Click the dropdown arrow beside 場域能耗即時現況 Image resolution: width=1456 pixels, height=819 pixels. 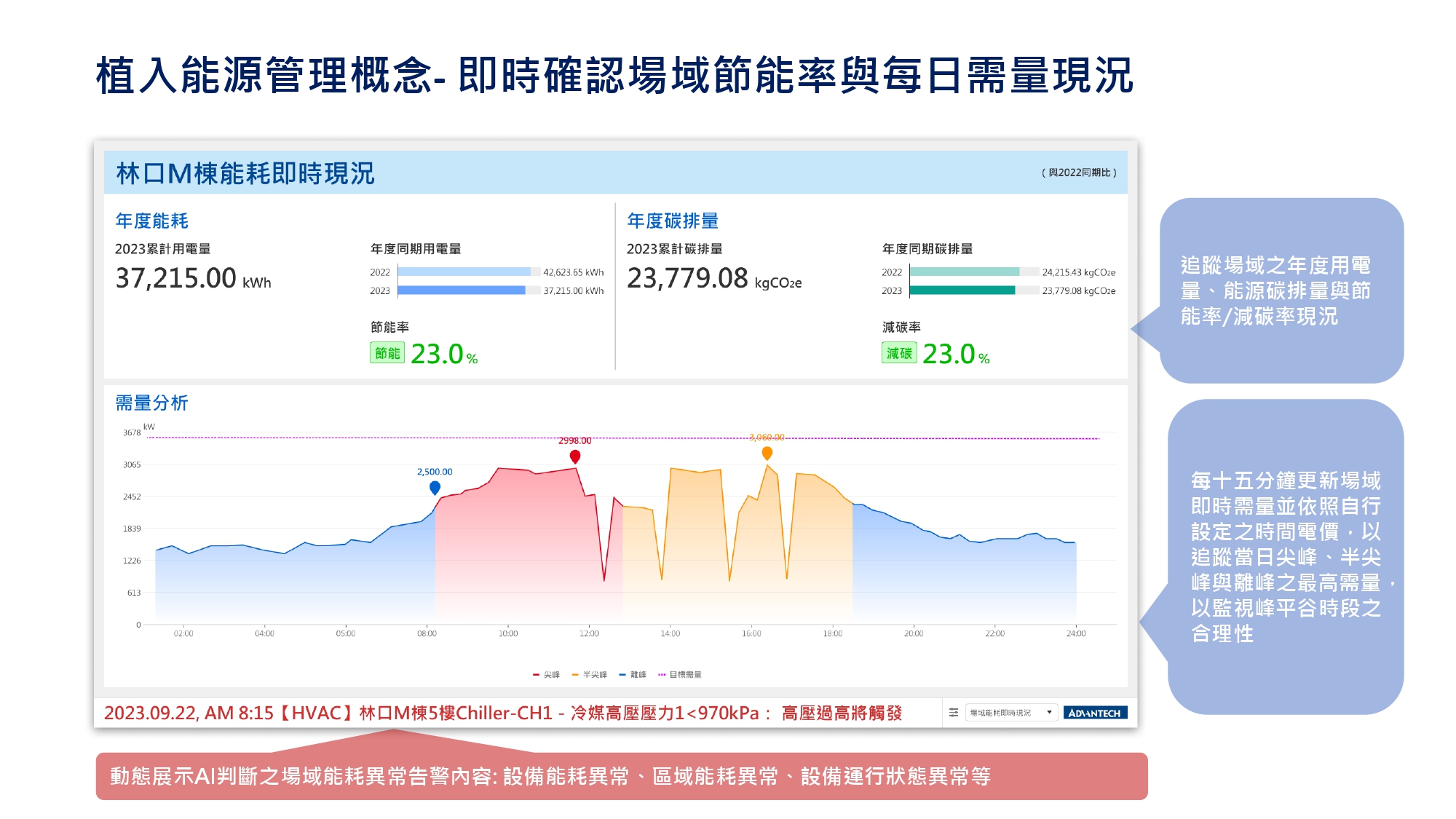coord(1049,713)
